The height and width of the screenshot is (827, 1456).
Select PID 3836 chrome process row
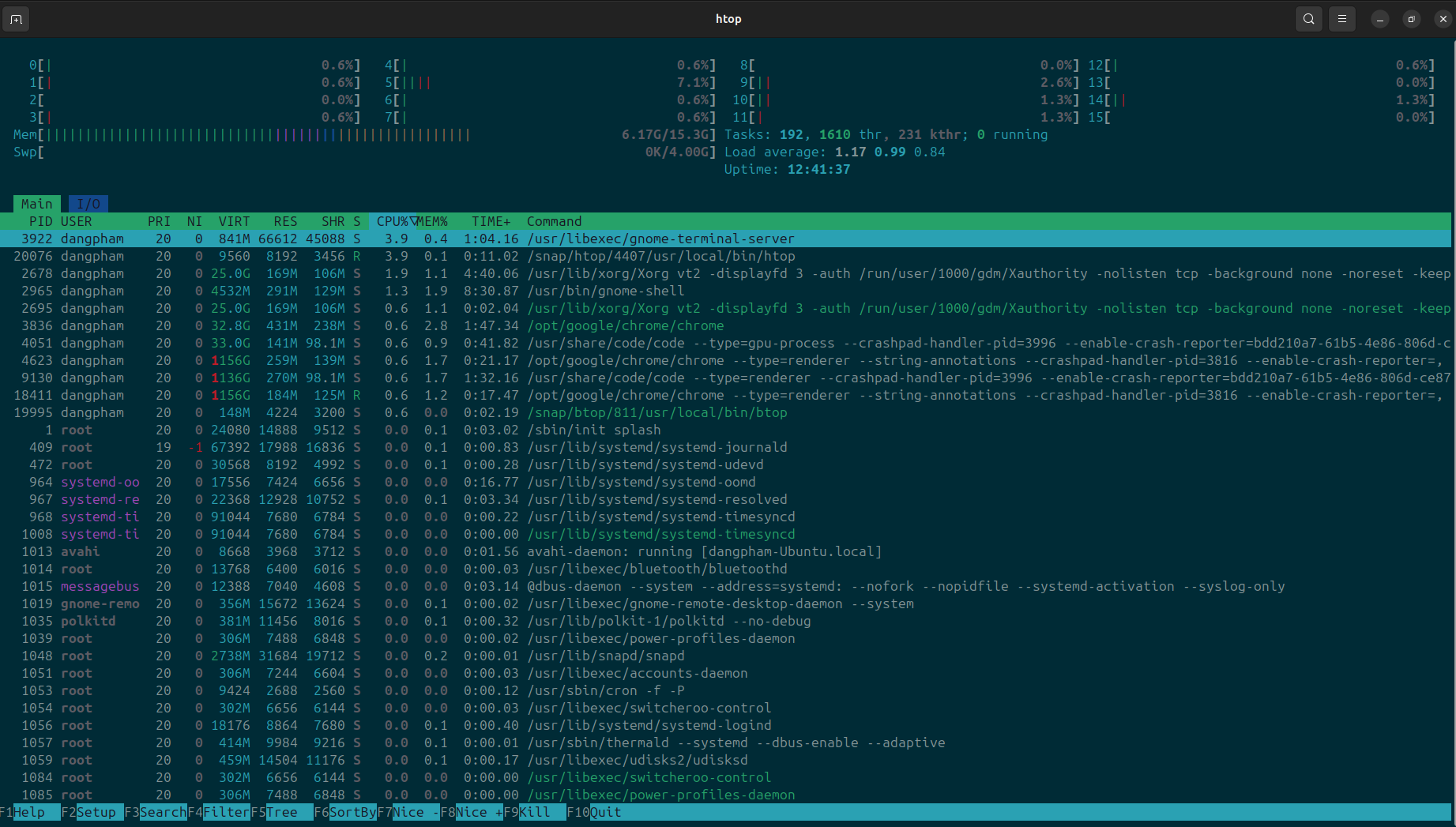725,325
